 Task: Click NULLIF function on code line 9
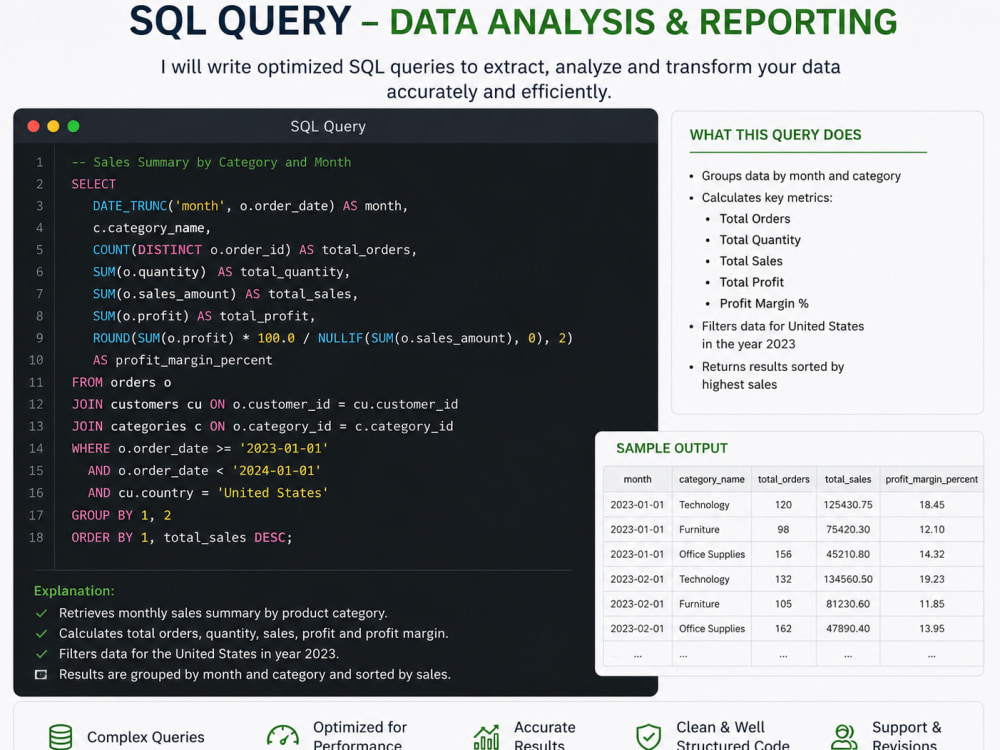click(341, 338)
